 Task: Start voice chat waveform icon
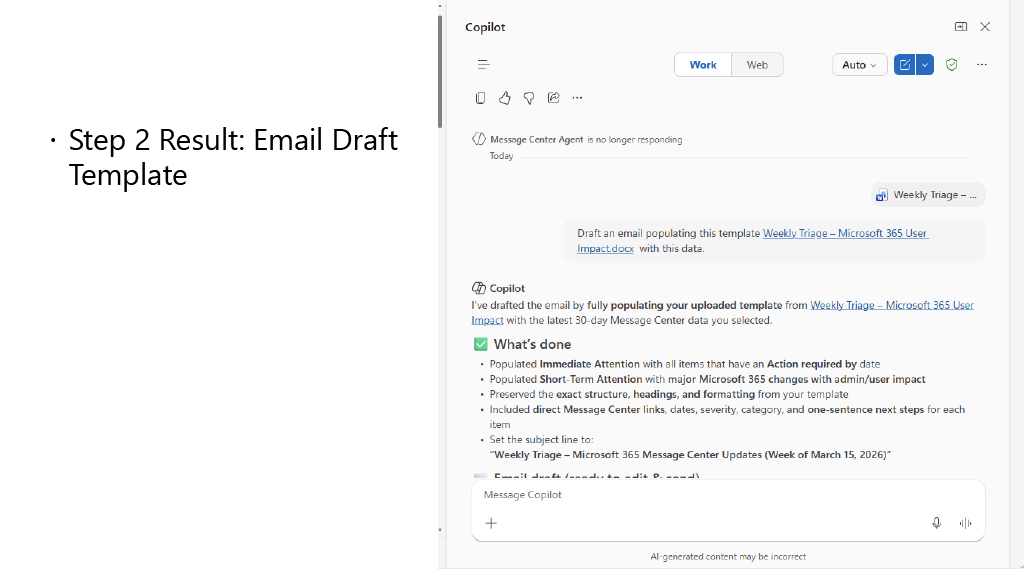click(965, 523)
